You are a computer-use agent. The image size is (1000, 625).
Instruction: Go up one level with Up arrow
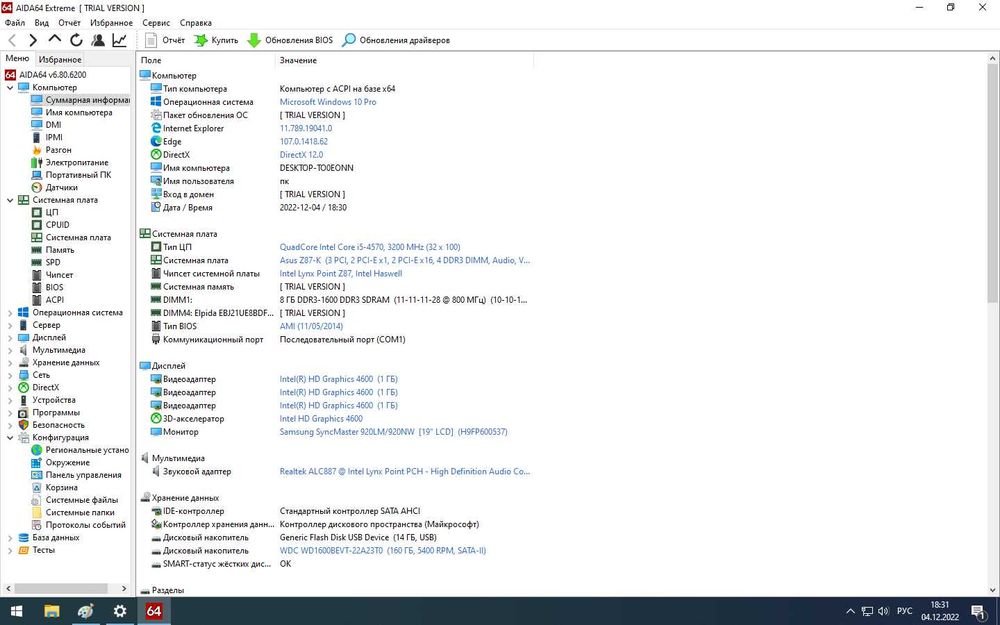pyautogui.click(x=55, y=40)
